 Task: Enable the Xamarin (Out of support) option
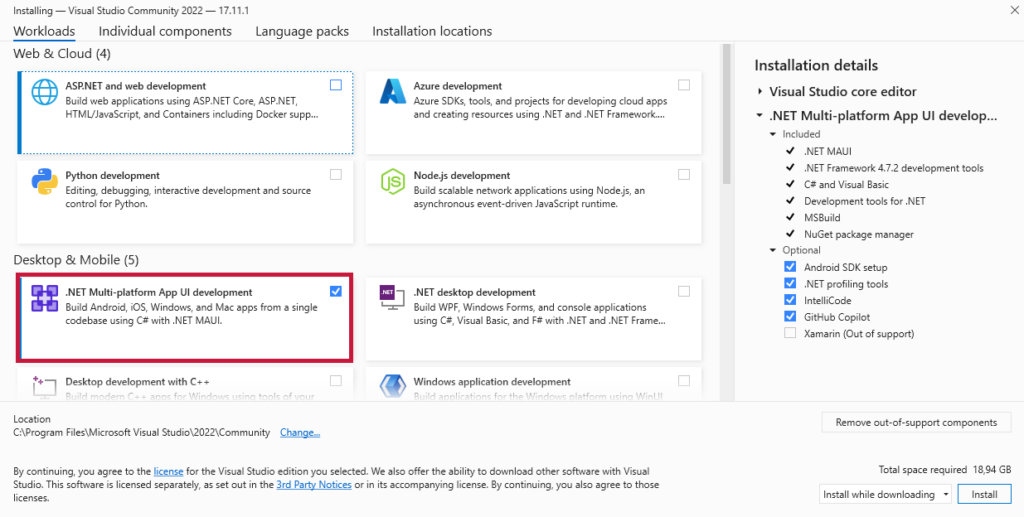click(x=791, y=334)
